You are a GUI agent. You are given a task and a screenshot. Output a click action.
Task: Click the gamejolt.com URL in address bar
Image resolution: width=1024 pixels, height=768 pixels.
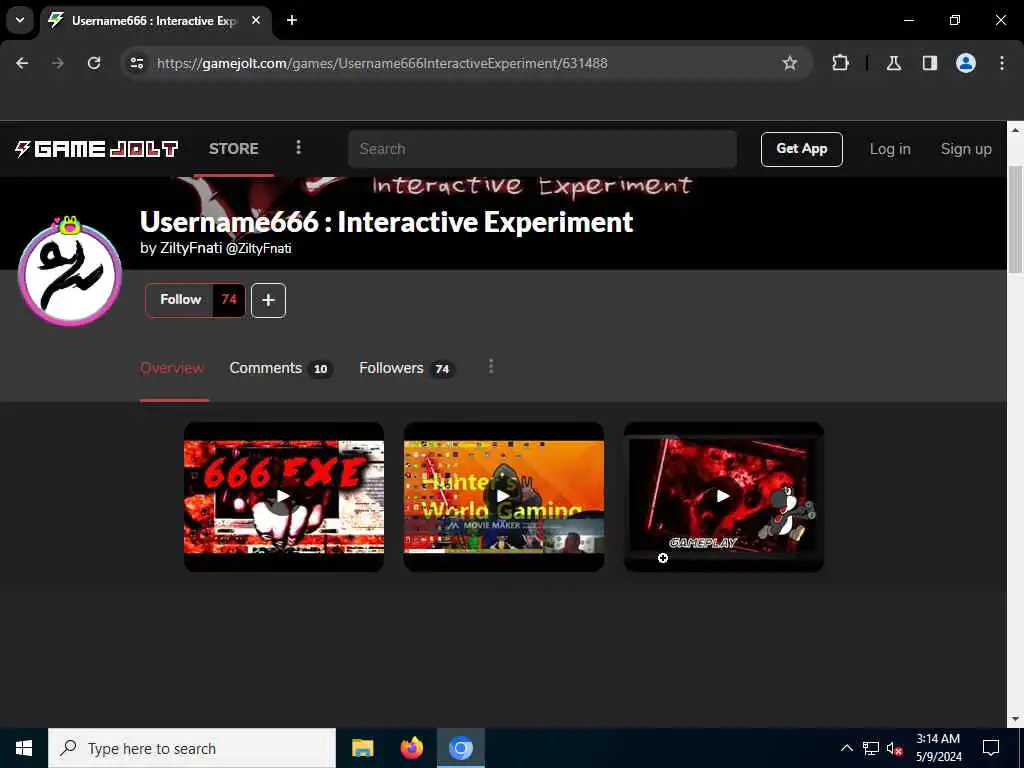tap(382, 63)
